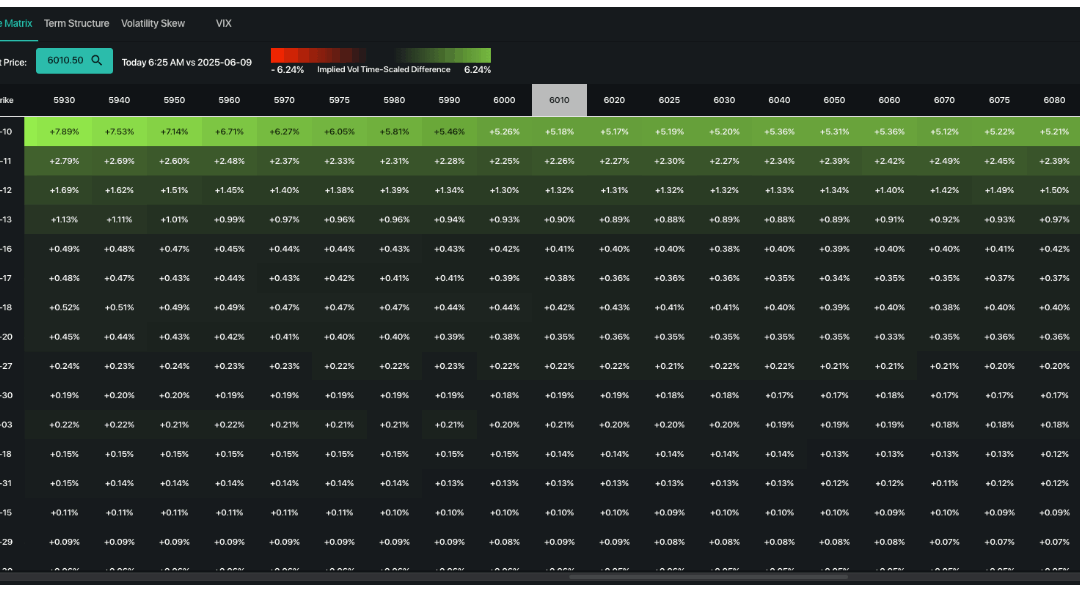The height and width of the screenshot is (595, 1080).
Task: Open the Volatility Skew tab
Action: 153,23
